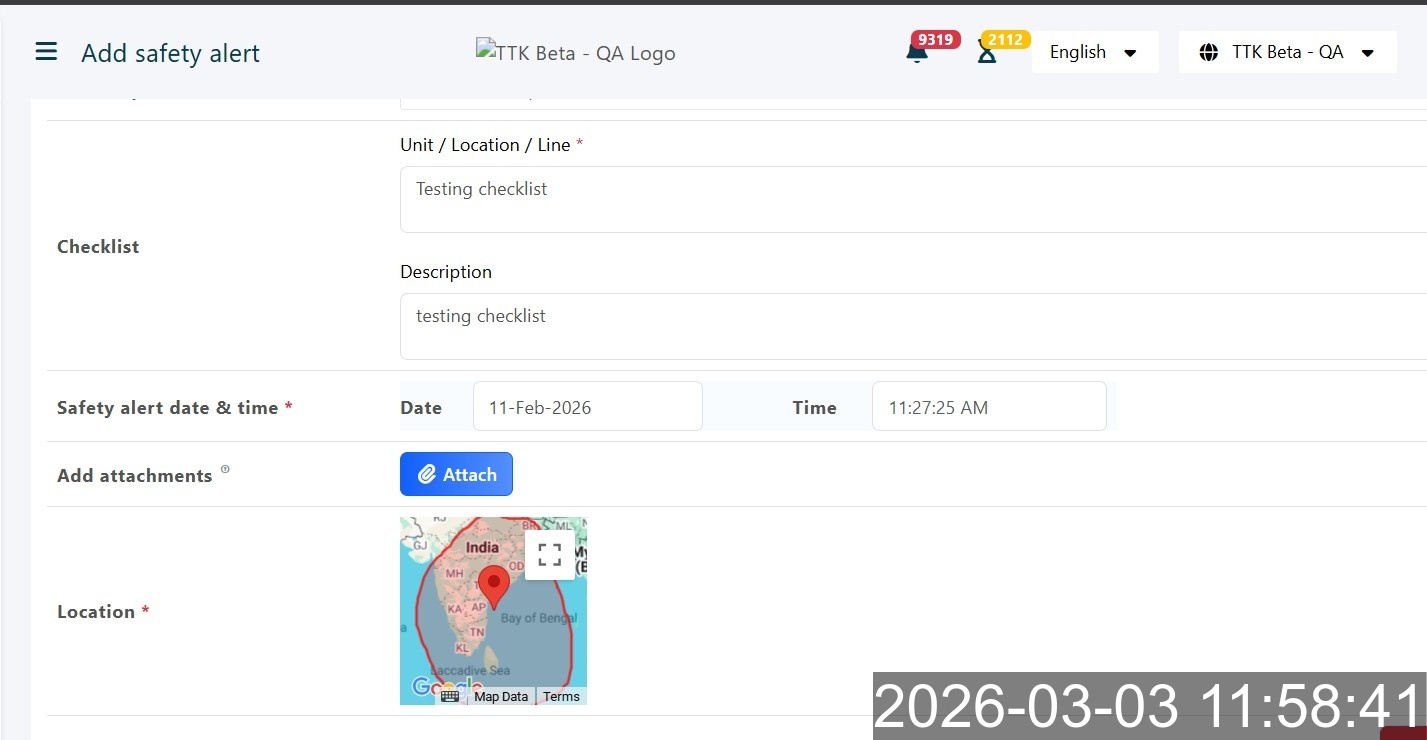The image size is (1427, 740).
Task: Open the hamburger navigation menu
Action: [46, 52]
